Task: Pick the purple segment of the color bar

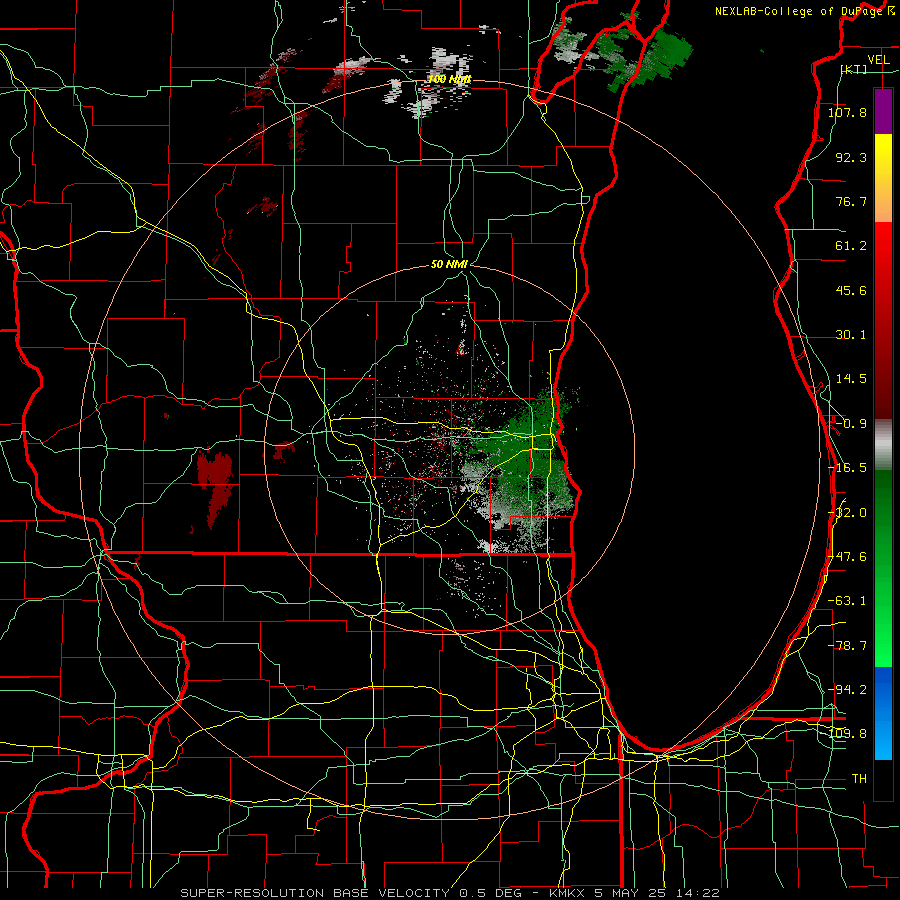Action: 883,111
